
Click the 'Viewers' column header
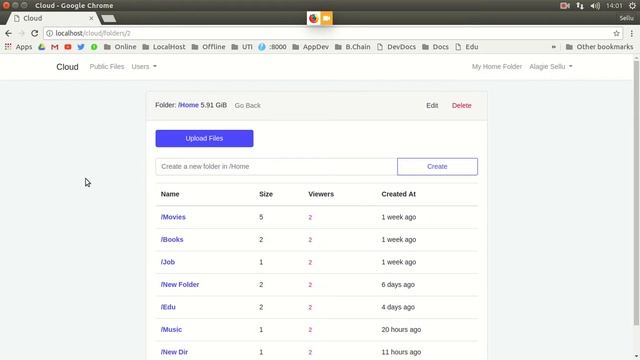point(321,194)
